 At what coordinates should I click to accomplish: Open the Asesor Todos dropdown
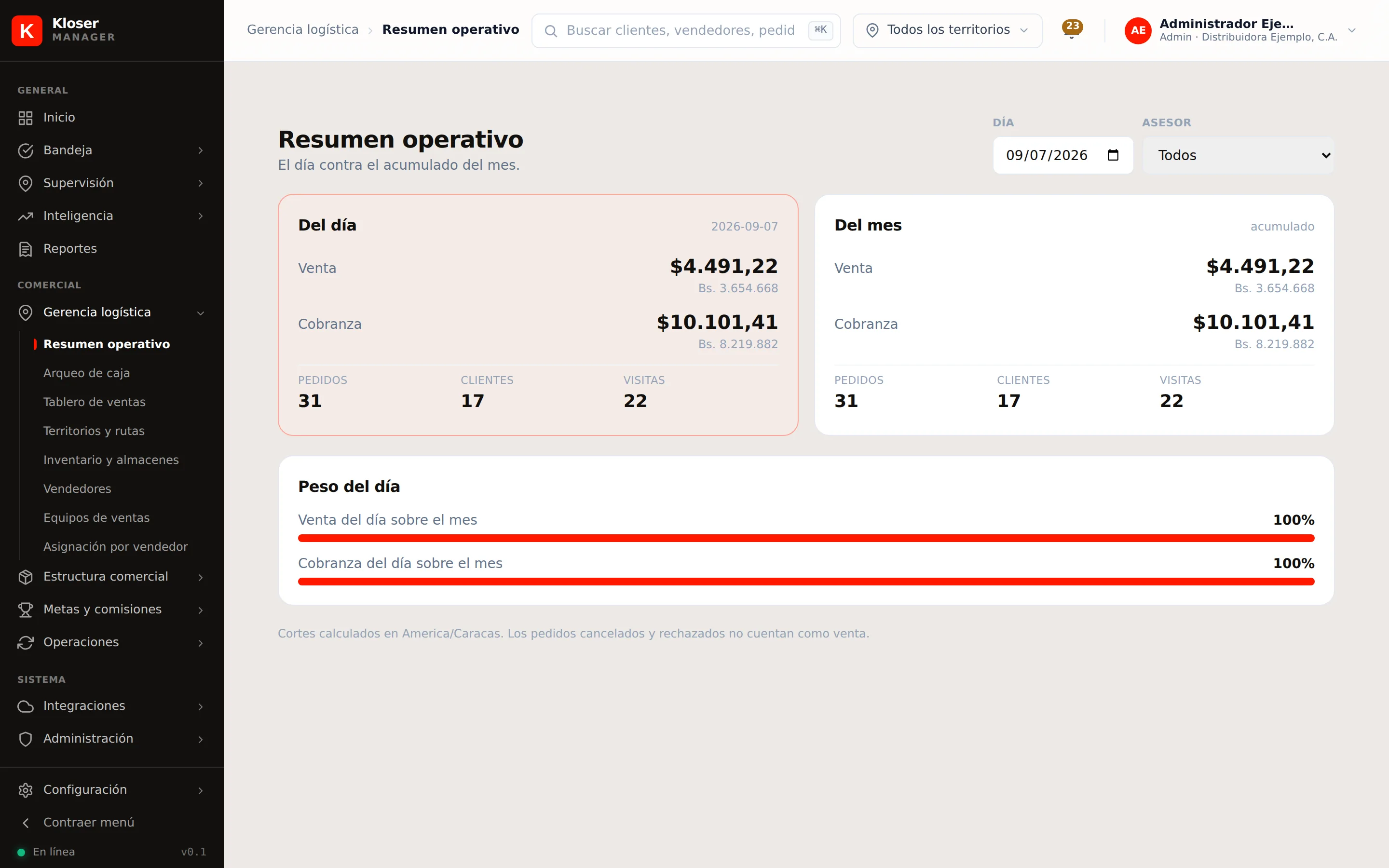[x=1238, y=155]
